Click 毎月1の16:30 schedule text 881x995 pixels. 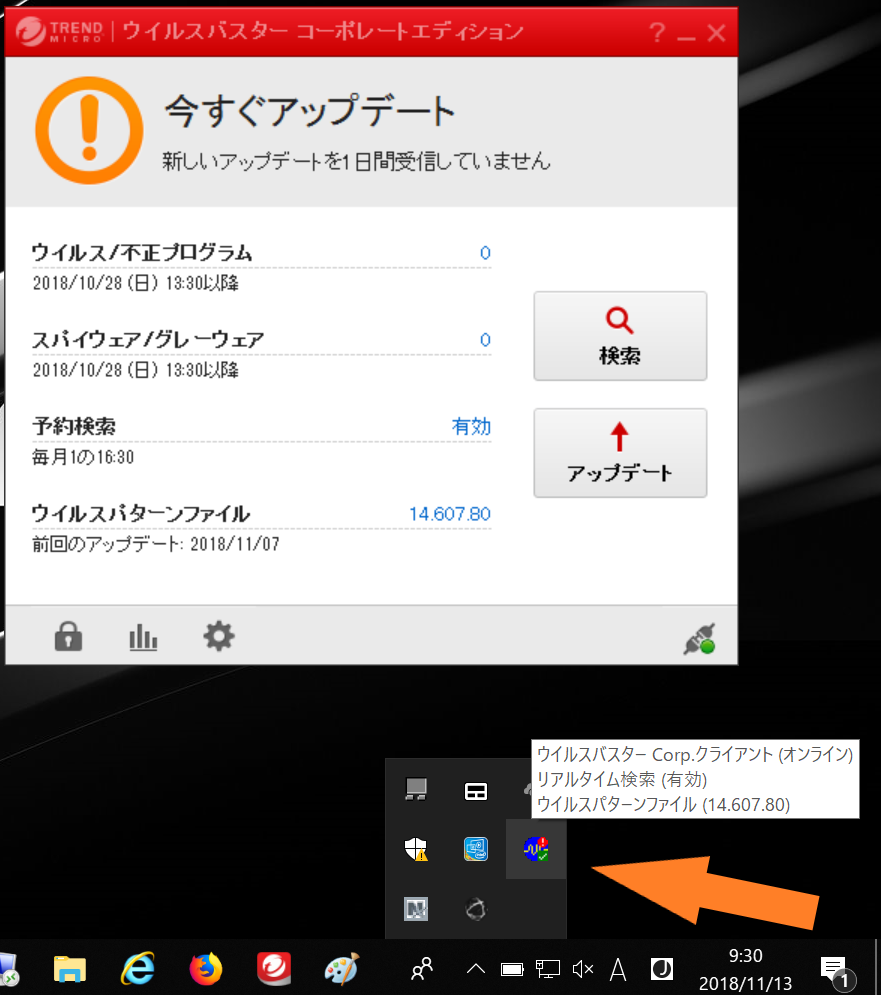tap(83, 457)
